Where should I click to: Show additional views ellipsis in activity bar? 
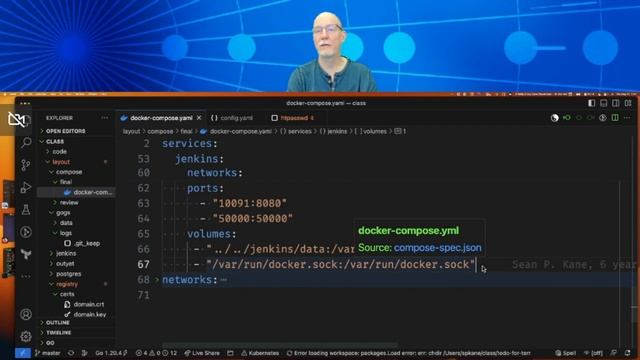point(26,276)
